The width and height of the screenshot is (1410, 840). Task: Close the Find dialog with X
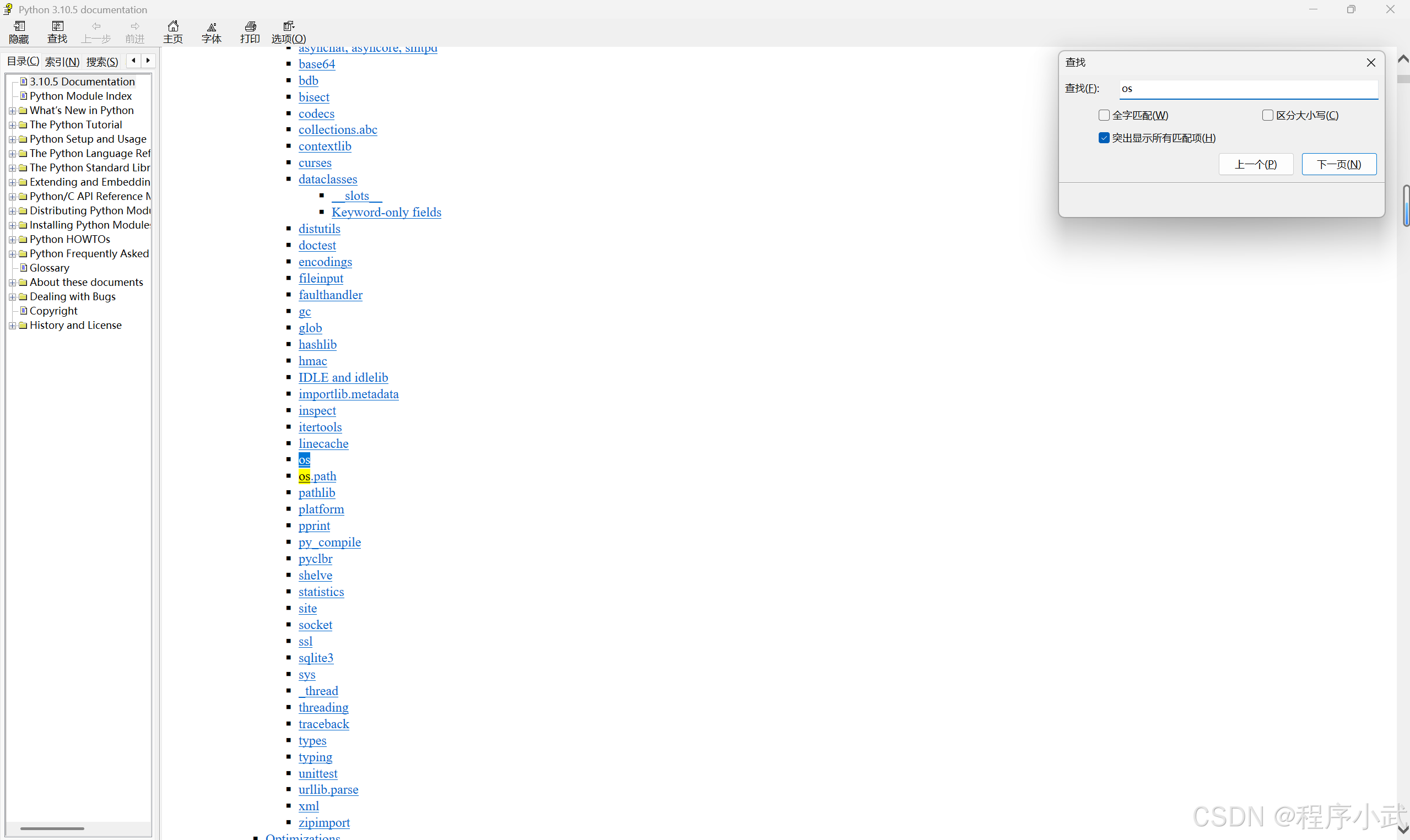pyautogui.click(x=1371, y=62)
